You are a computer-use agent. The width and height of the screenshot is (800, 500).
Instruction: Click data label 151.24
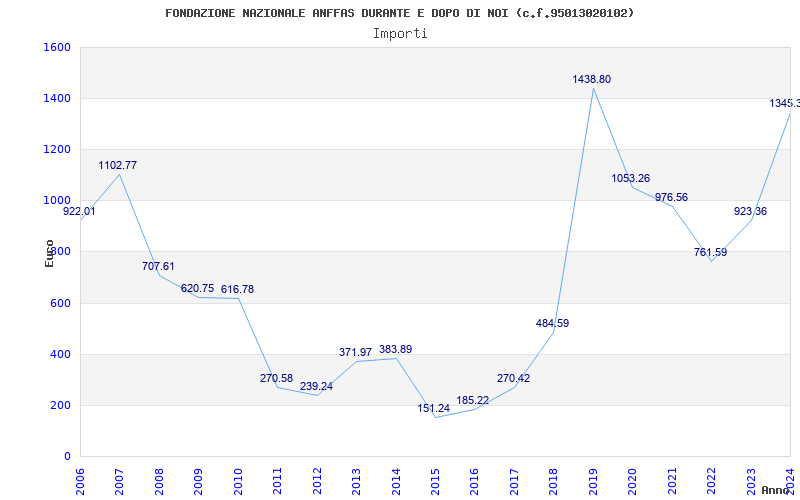434,409
